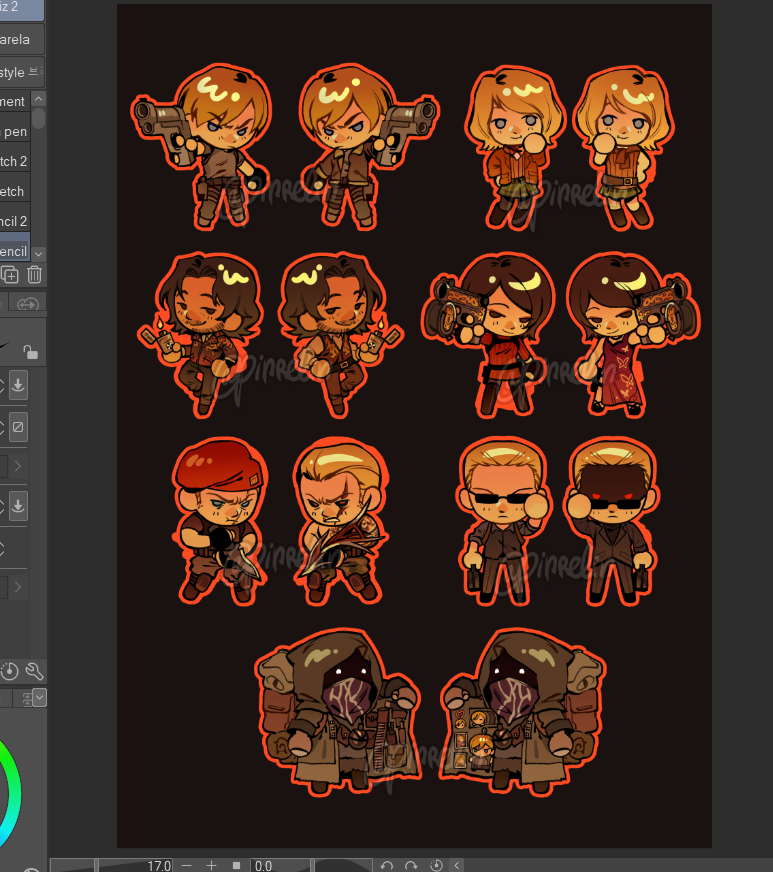Viewport: 773px width, 872px height.
Task: Click the zoom out minus button
Action: [186, 865]
